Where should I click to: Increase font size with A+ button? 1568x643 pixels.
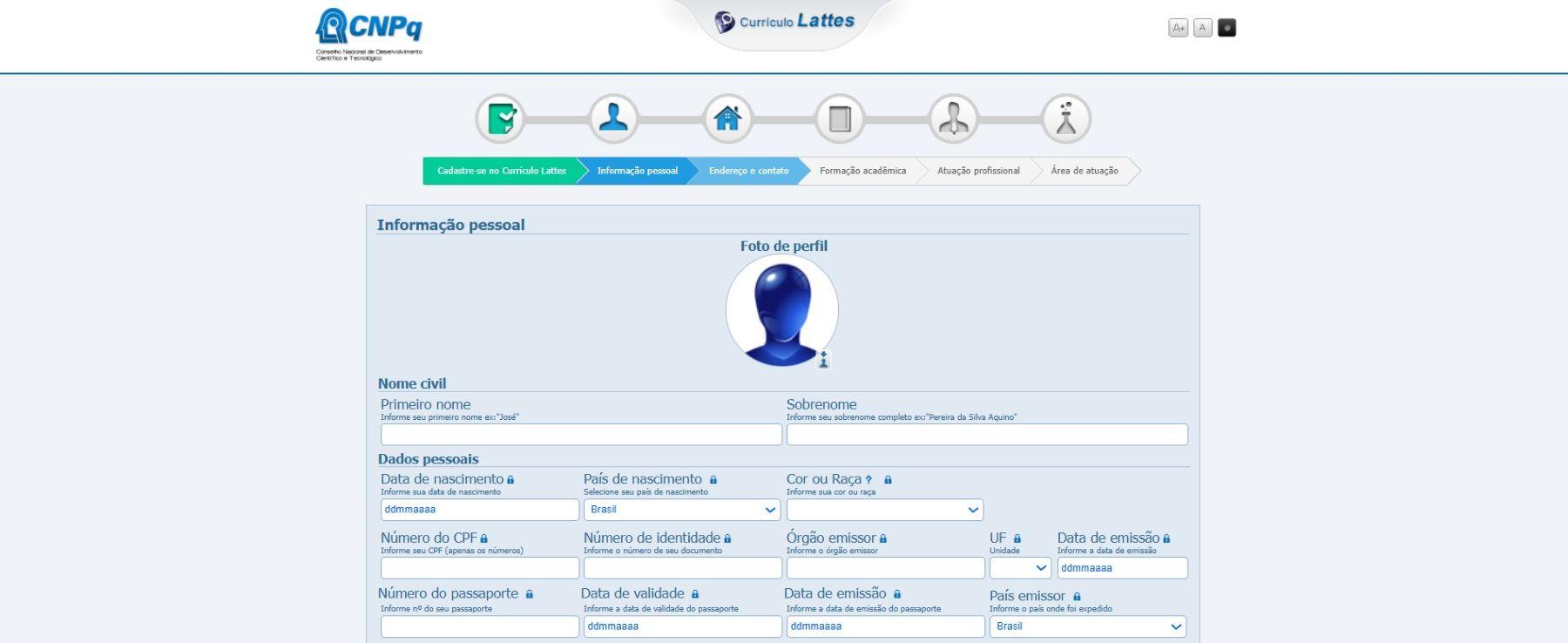pos(1178,28)
